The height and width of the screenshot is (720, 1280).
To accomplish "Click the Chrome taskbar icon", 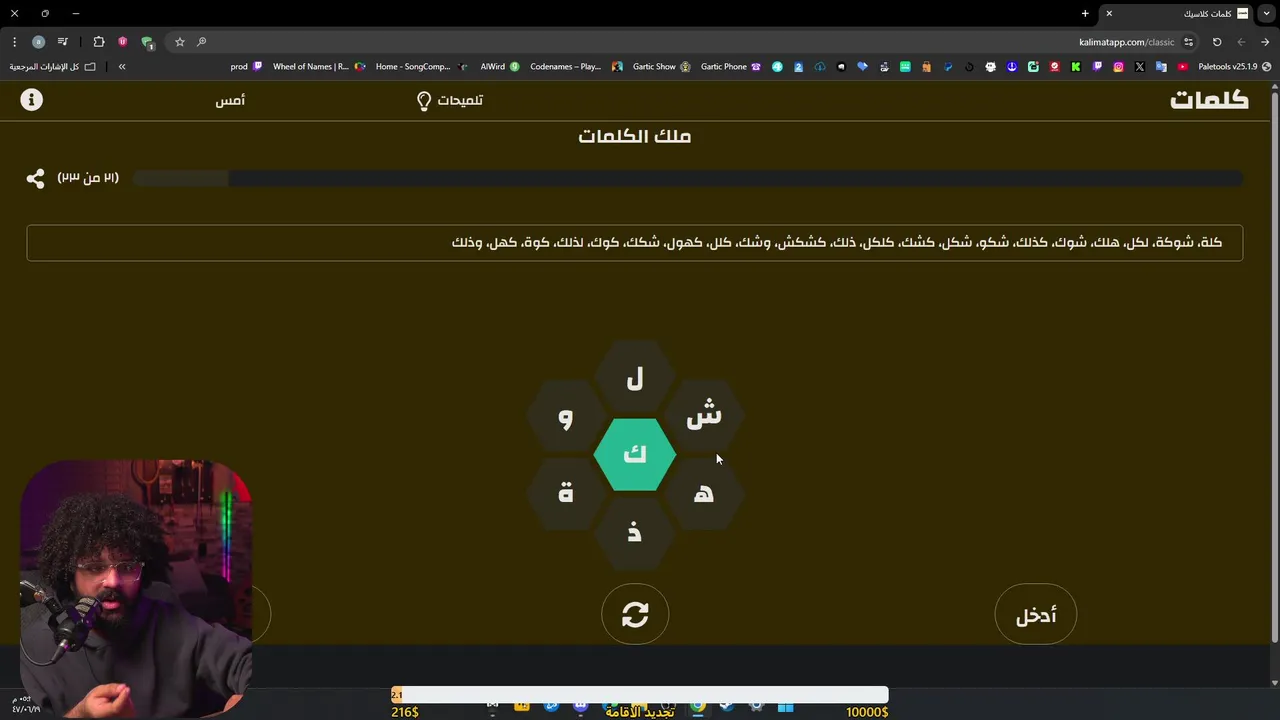I will [698, 708].
